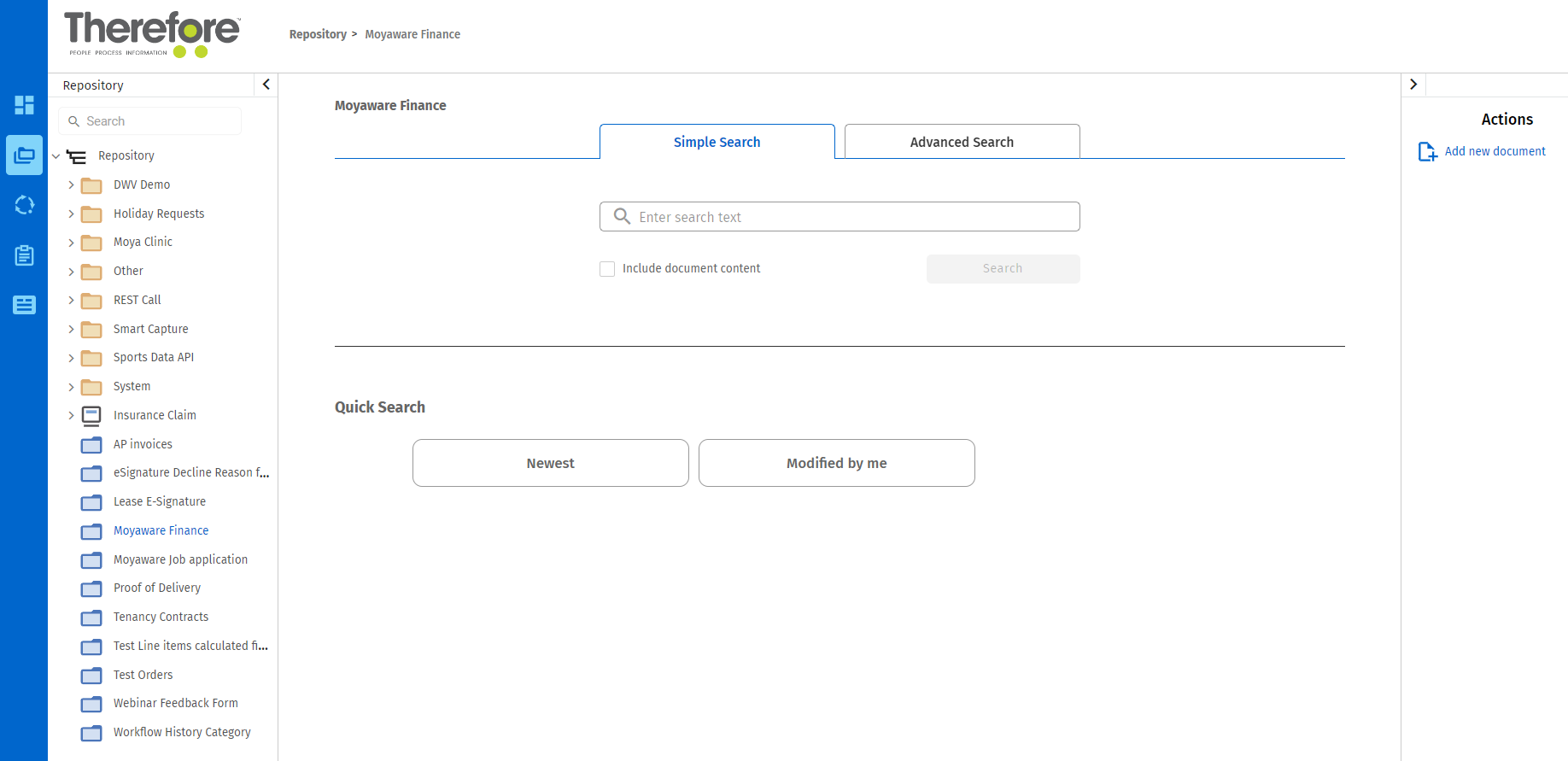The image size is (1568, 761).
Task: Collapse the Repository tree root node
Action: (x=56, y=156)
